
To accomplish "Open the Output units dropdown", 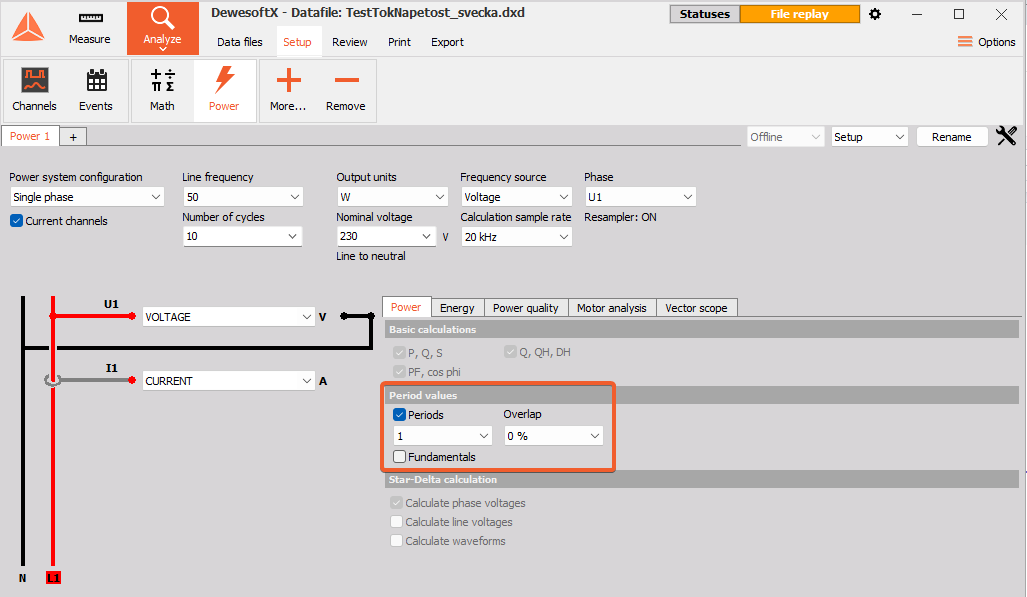I will coord(392,197).
